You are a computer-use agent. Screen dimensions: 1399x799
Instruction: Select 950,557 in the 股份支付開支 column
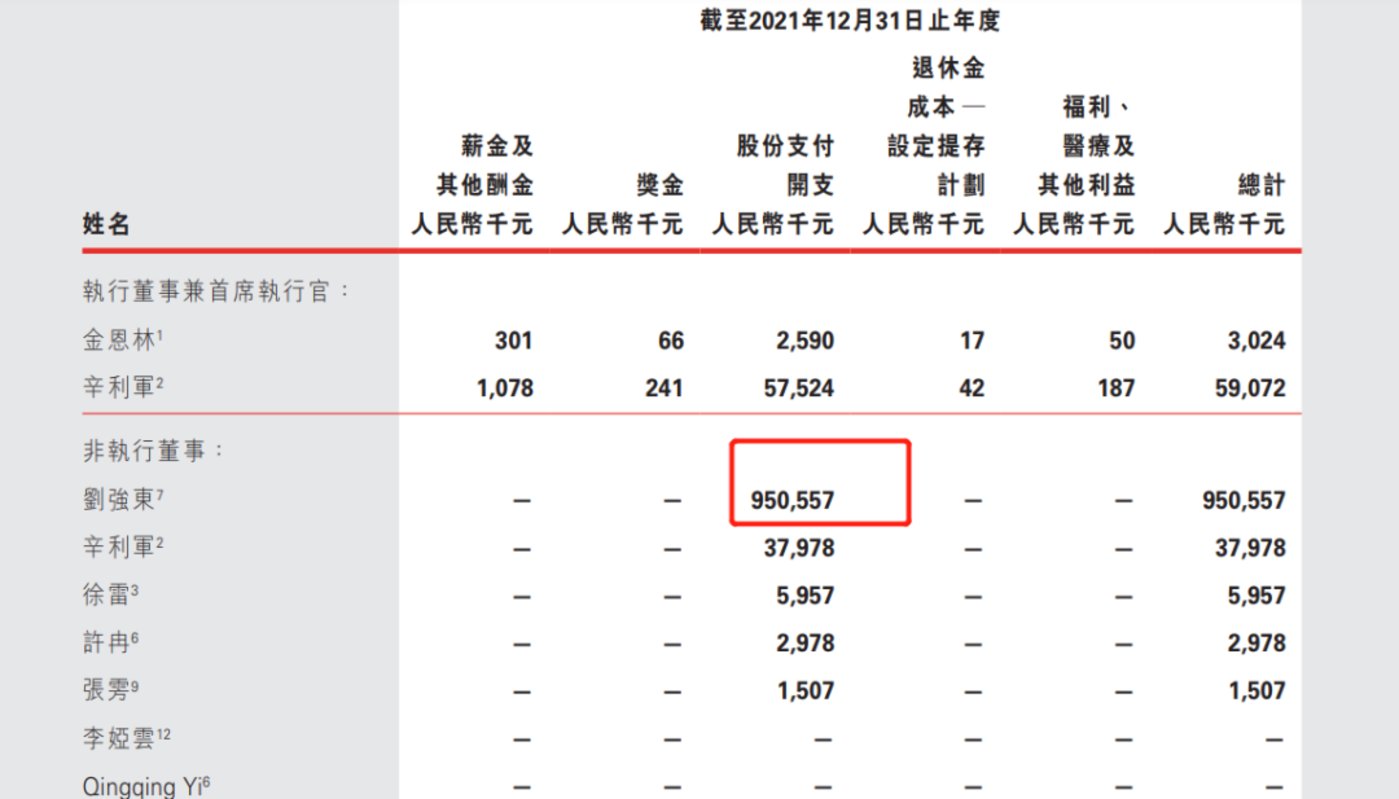[x=792, y=501]
